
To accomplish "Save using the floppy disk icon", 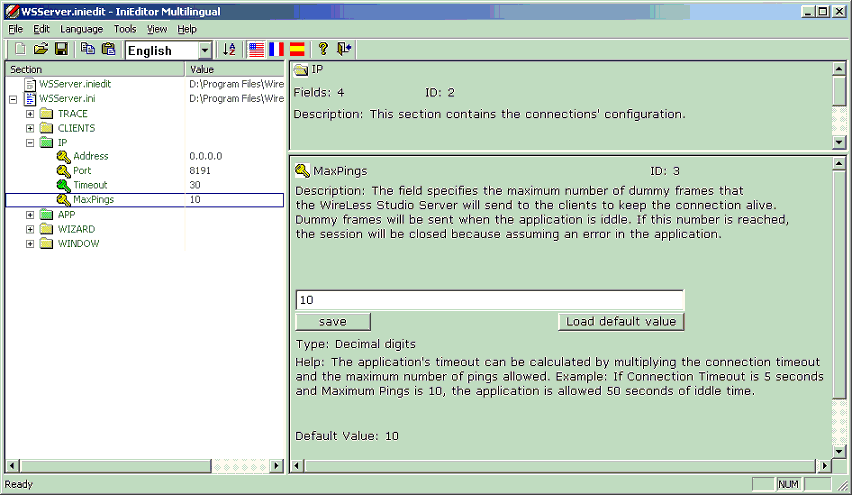I will coord(61,49).
